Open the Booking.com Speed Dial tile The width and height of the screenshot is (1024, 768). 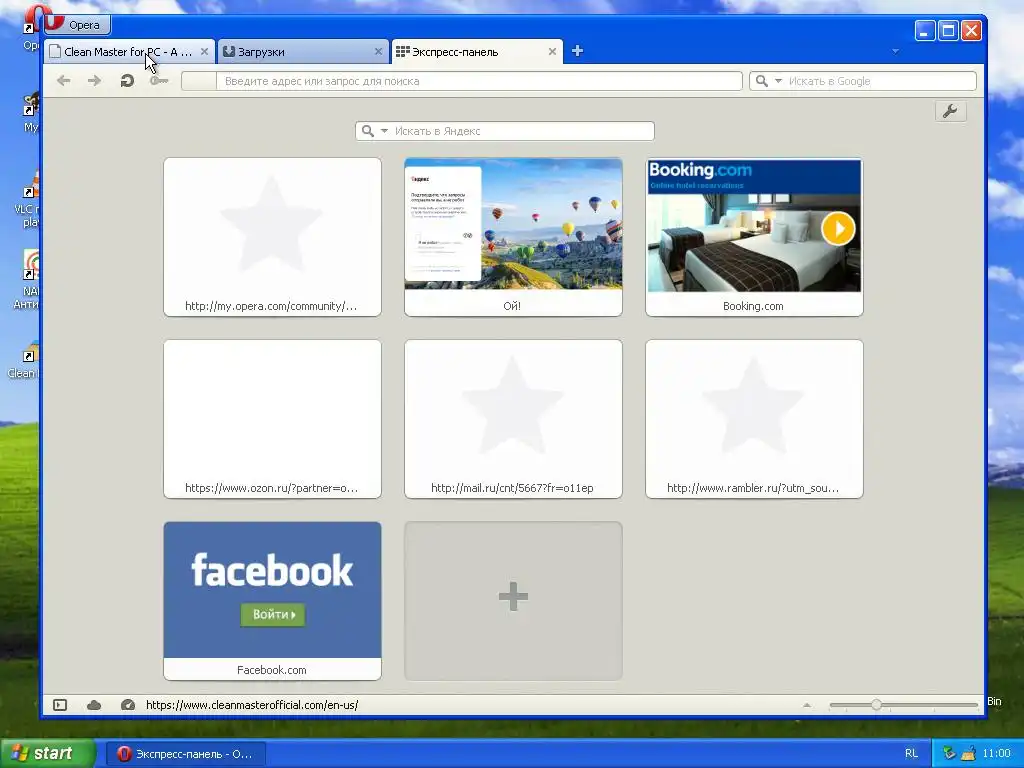tap(754, 236)
